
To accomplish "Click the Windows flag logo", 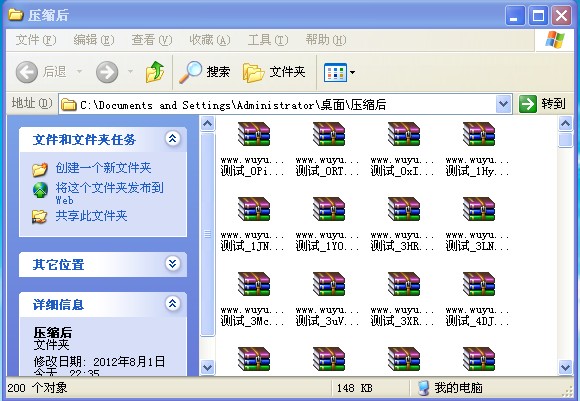I will (x=555, y=40).
